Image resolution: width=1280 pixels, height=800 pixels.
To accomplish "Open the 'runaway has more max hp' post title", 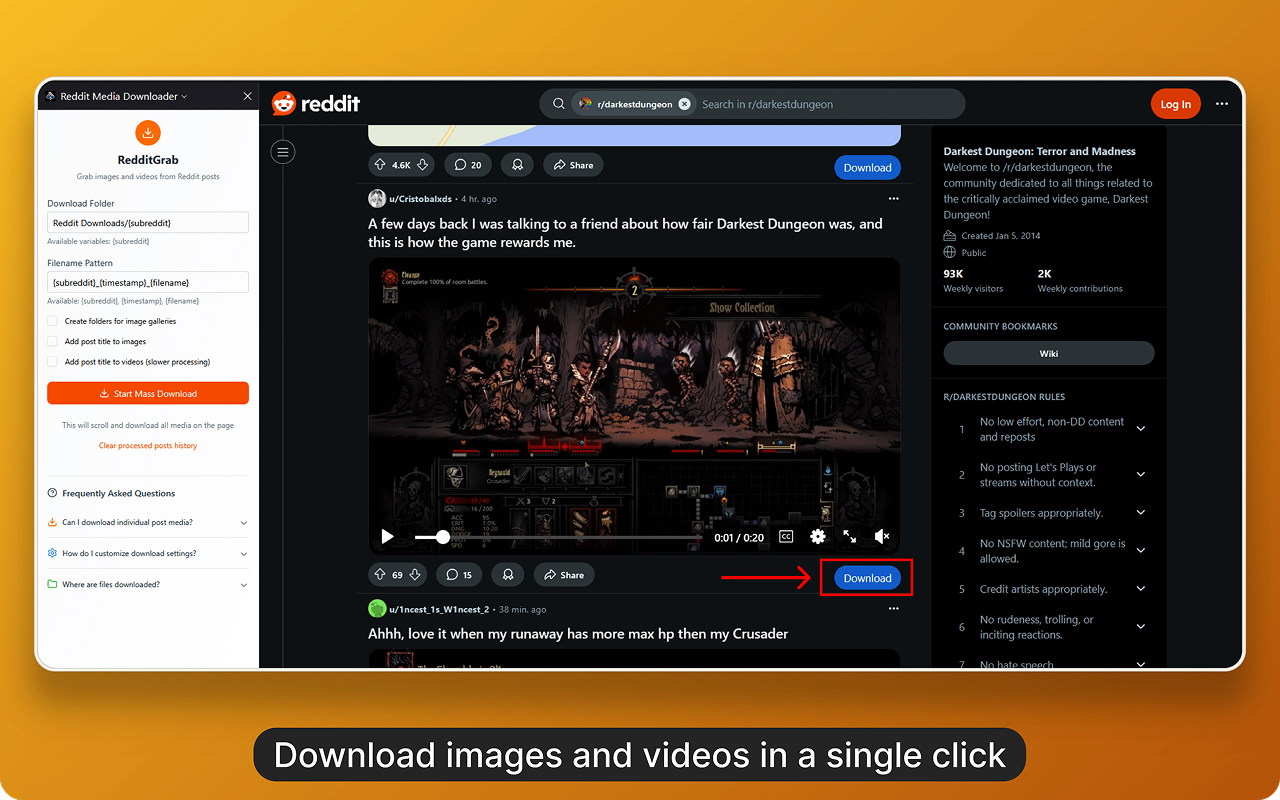I will tap(578, 634).
